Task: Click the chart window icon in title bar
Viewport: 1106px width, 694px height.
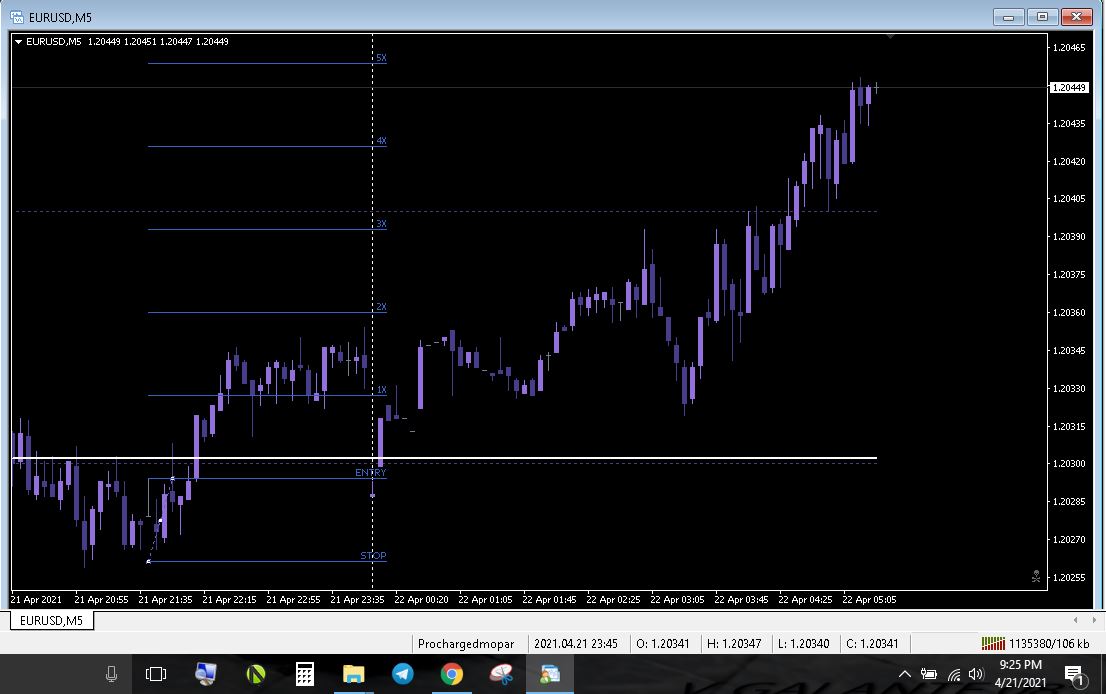Action: pyautogui.click(x=17, y=17)
